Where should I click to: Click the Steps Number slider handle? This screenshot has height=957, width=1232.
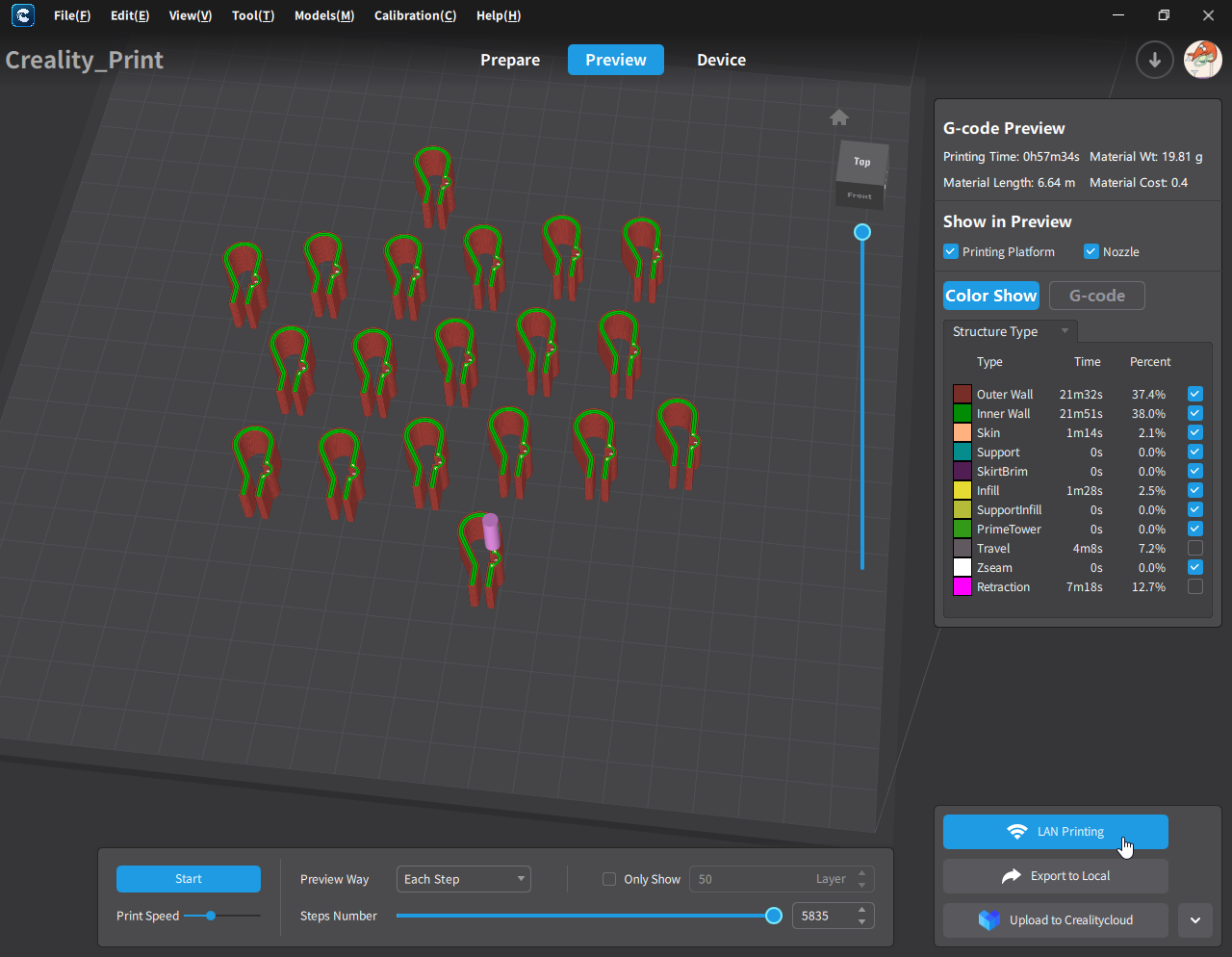pos(774,916)
